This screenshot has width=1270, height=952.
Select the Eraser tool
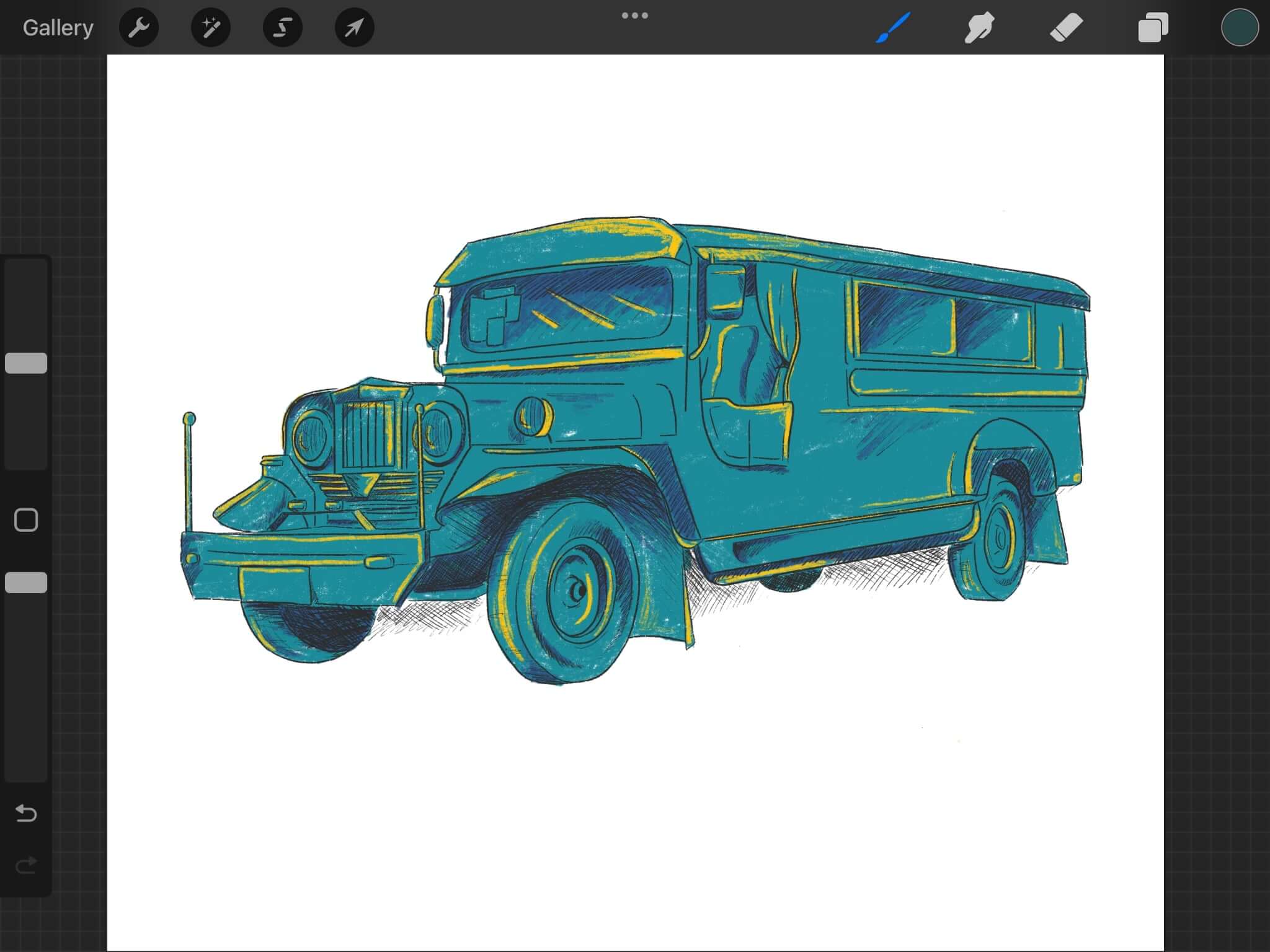click(1066, 28)
